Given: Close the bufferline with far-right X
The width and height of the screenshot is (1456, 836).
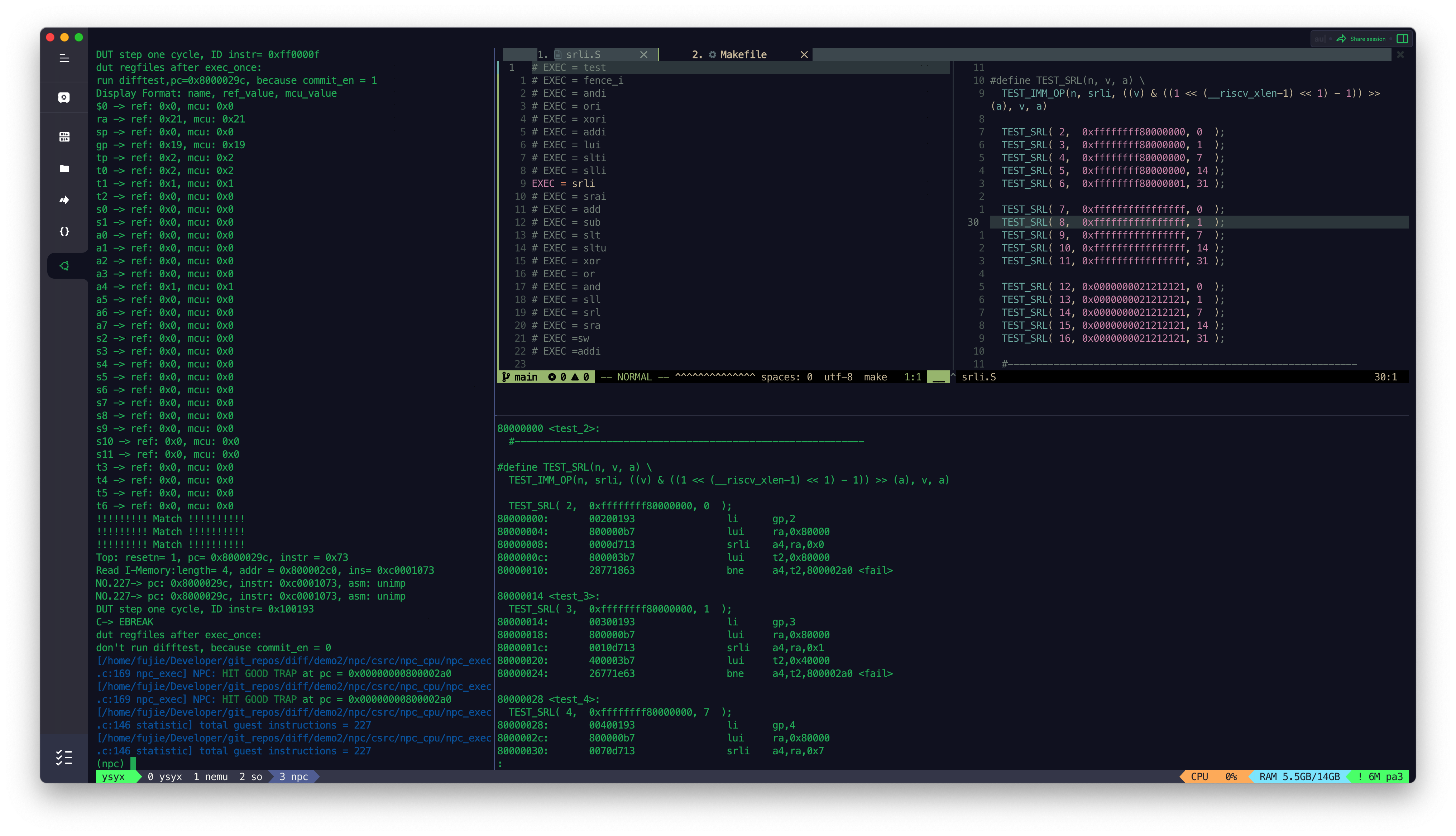Looking at the screenshot, I should [x=1400, y=54].
